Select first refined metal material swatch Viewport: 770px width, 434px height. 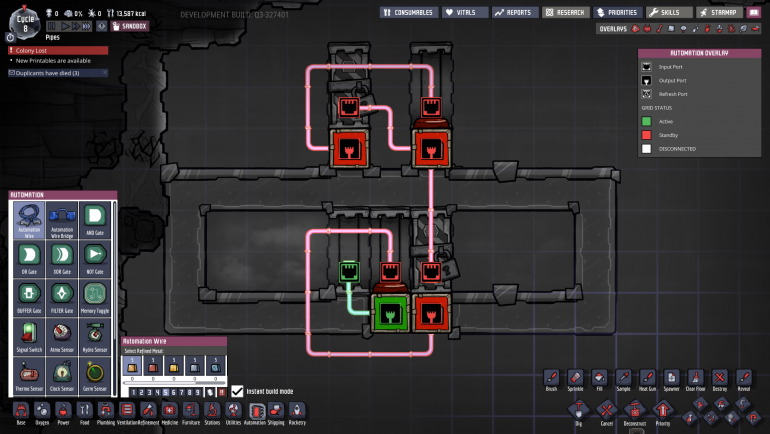(132, 365)
